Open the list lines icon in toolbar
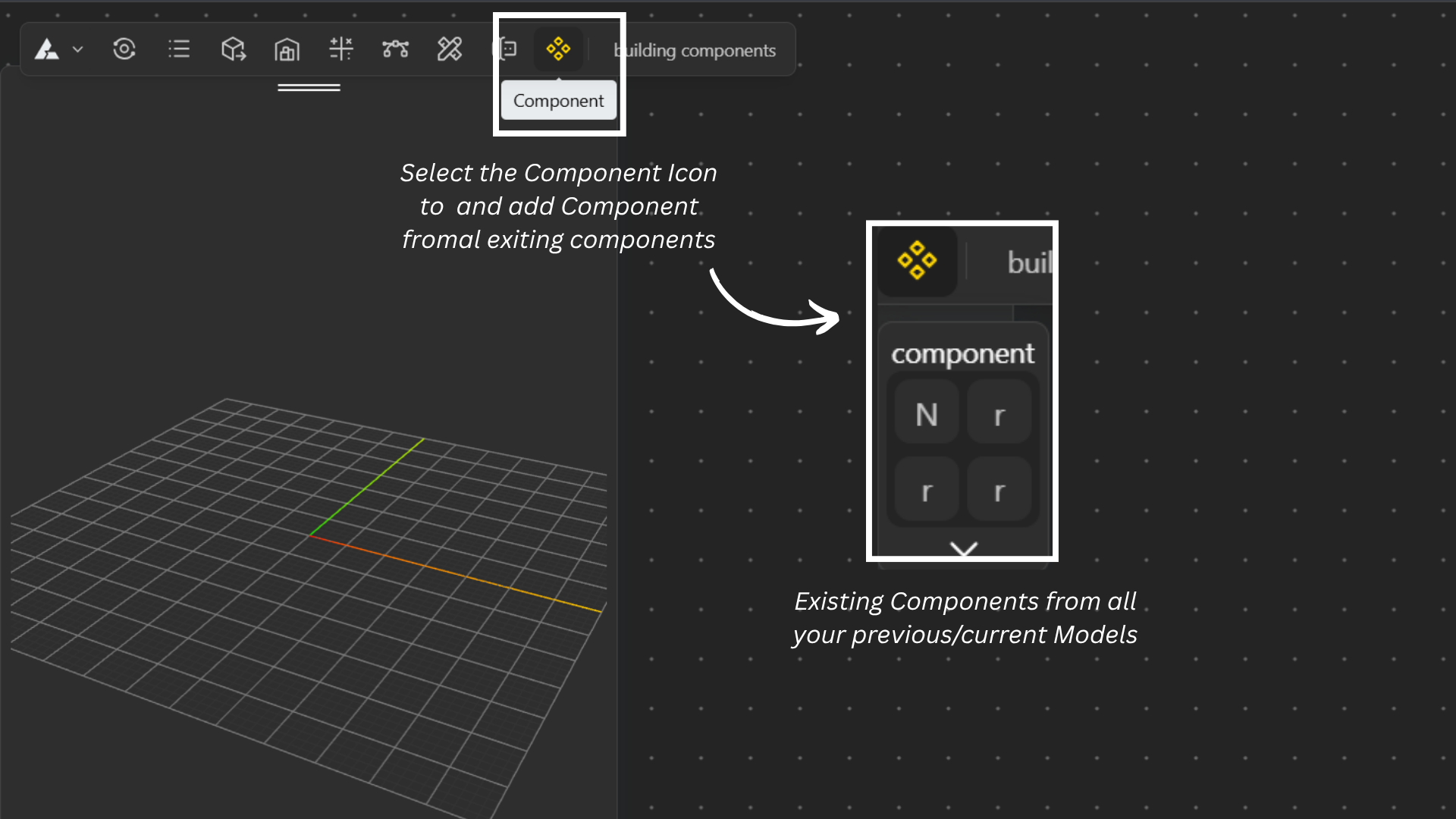Viewport: 1456px width, 819px height. coord(179,50)
